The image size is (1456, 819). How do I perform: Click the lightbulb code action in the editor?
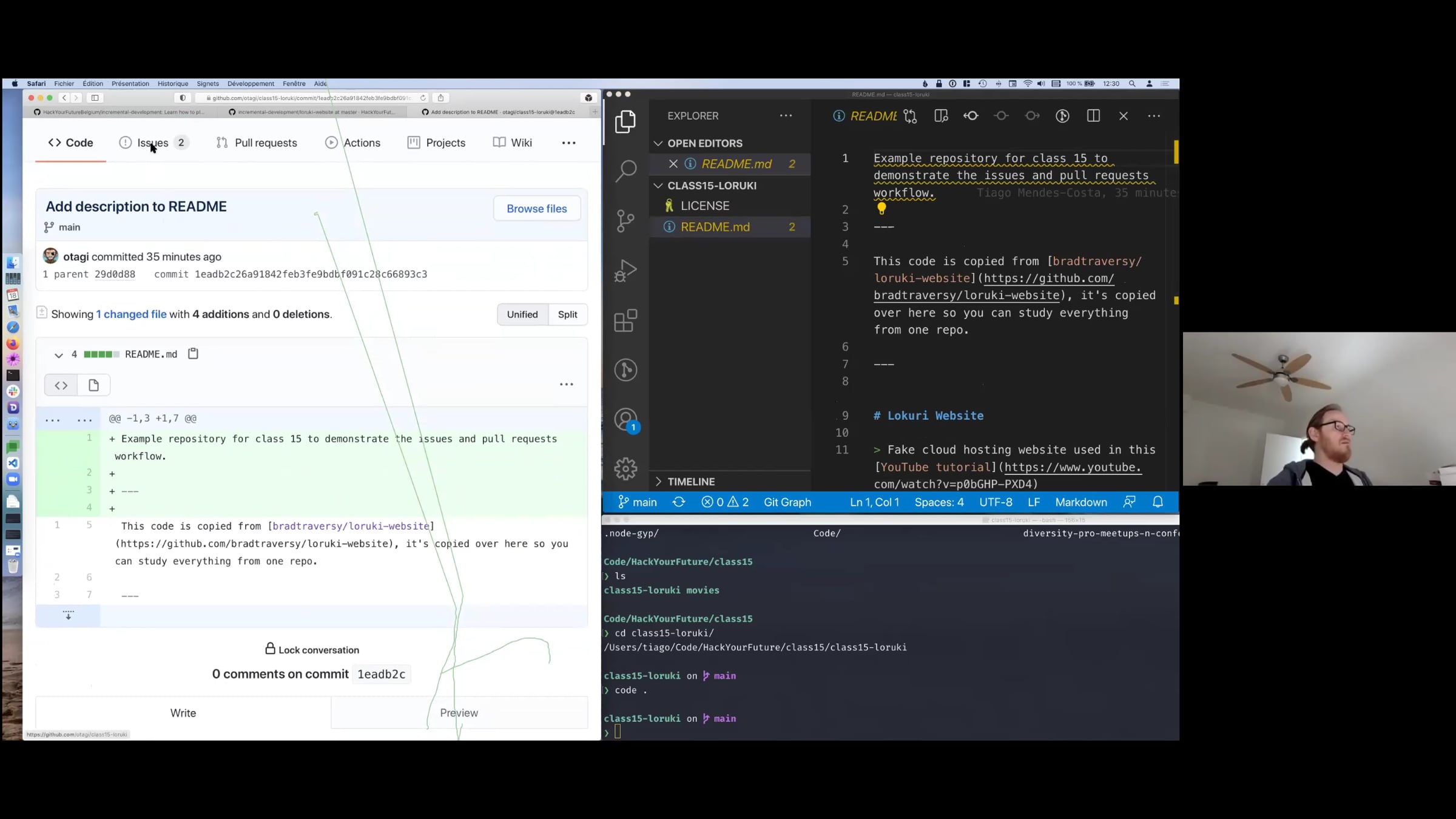tap(881, 209)
